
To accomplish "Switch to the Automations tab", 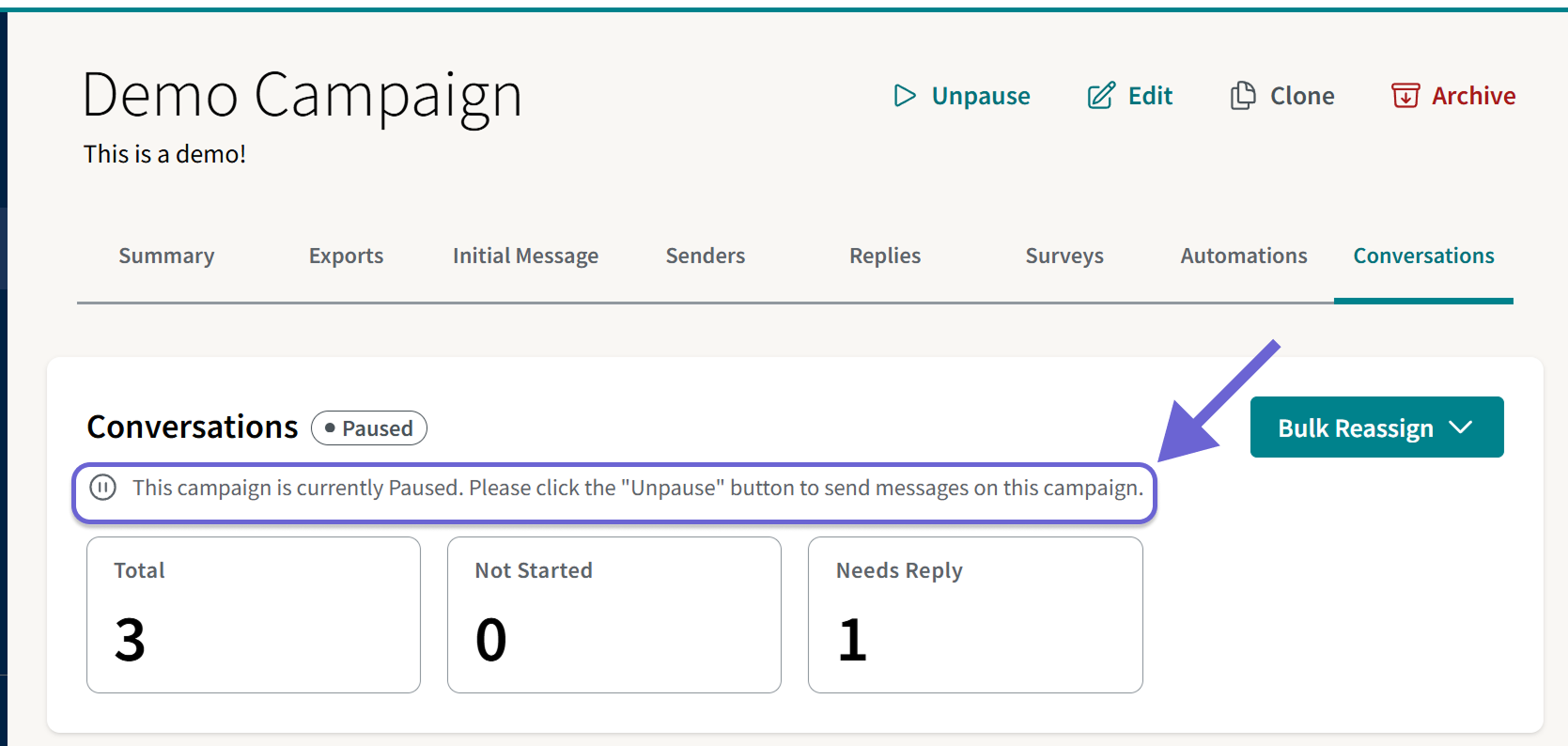I will pyautogui.click(x=1244, y=256).
